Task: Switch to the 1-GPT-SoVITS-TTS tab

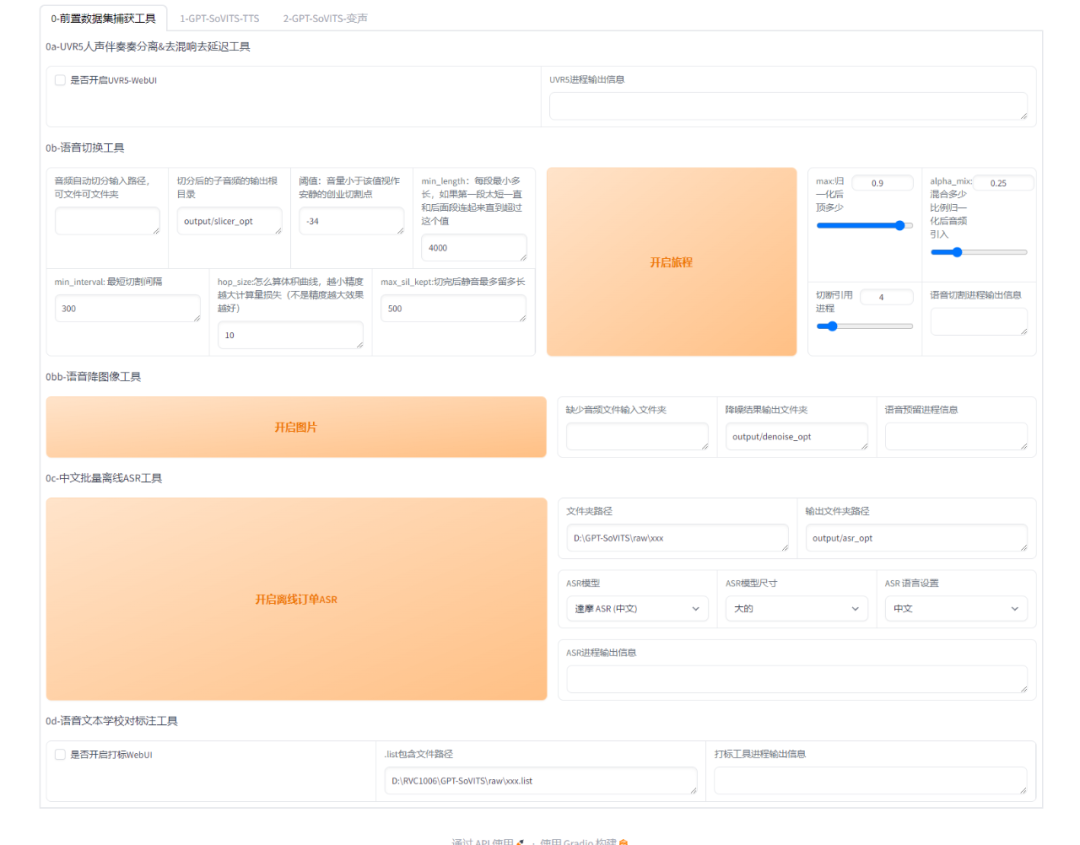Action: (x=219, y=19)
